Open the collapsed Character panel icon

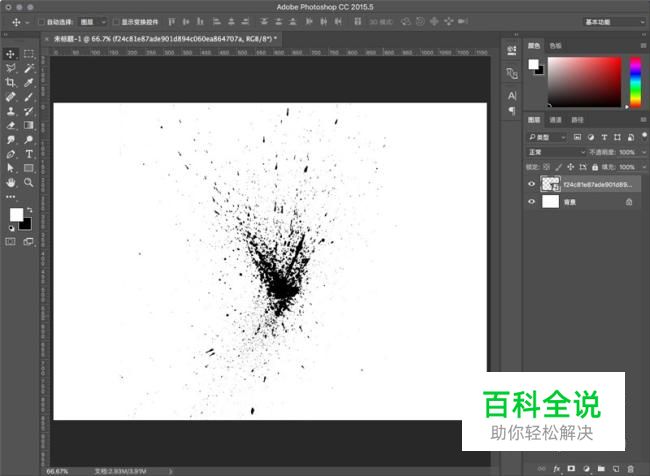click(x=512, y=96)
